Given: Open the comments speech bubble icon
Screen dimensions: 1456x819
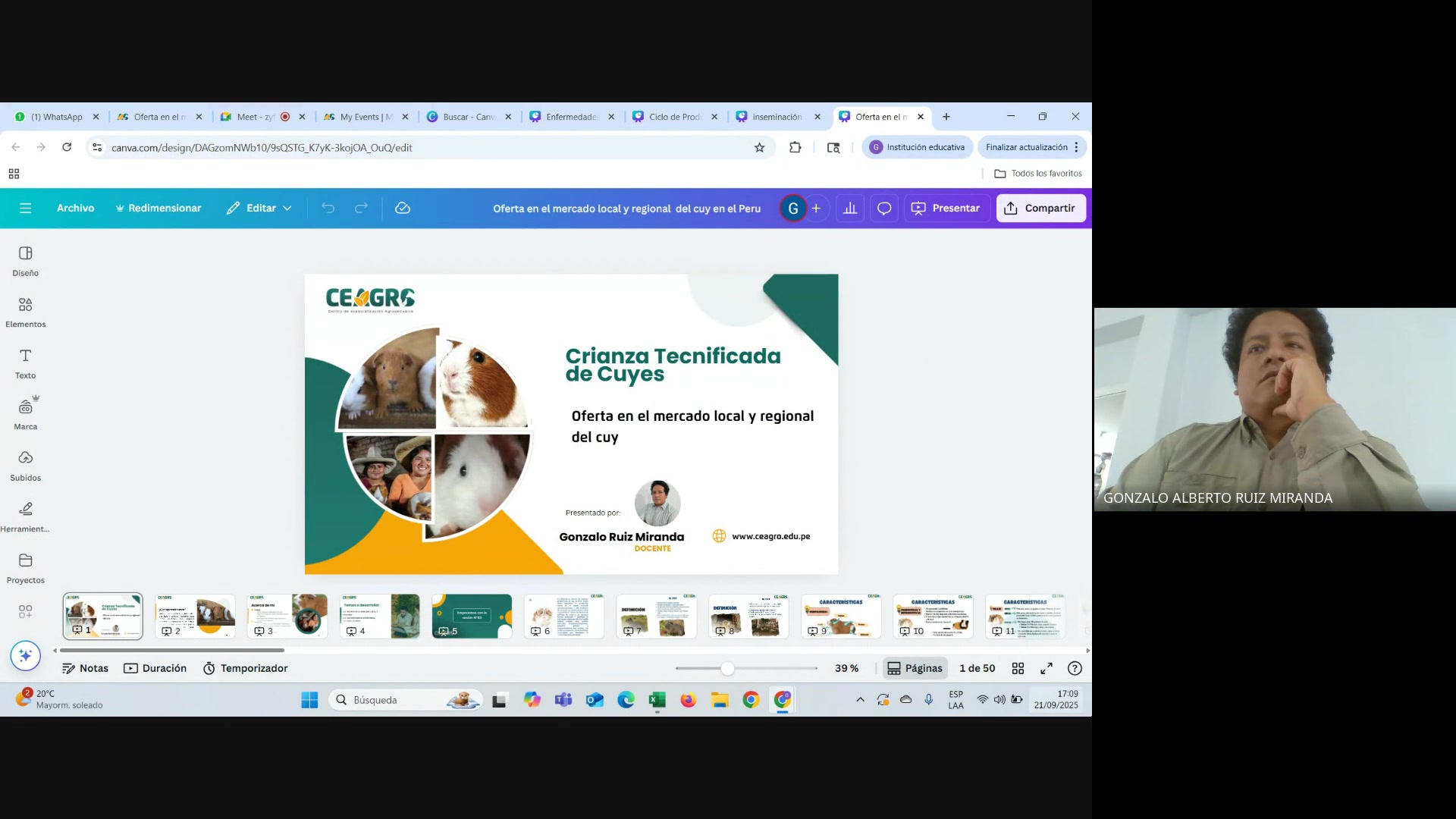Looking at the screenshot, I should tap(884, 208).
